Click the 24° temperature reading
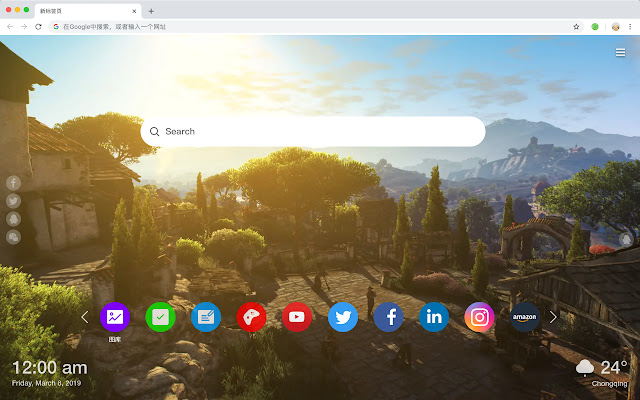640x400 pixels. point(613,367)
